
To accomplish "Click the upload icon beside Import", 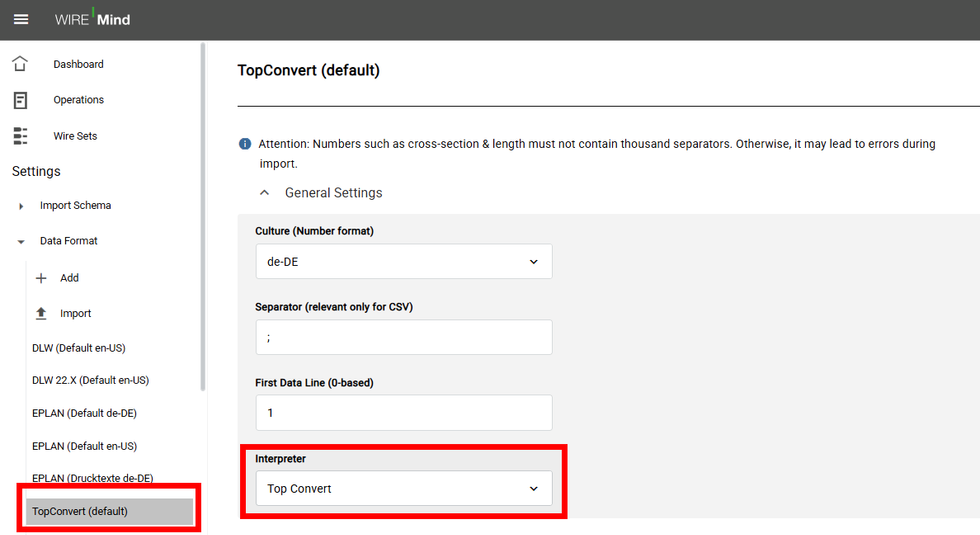I will 41,313.
